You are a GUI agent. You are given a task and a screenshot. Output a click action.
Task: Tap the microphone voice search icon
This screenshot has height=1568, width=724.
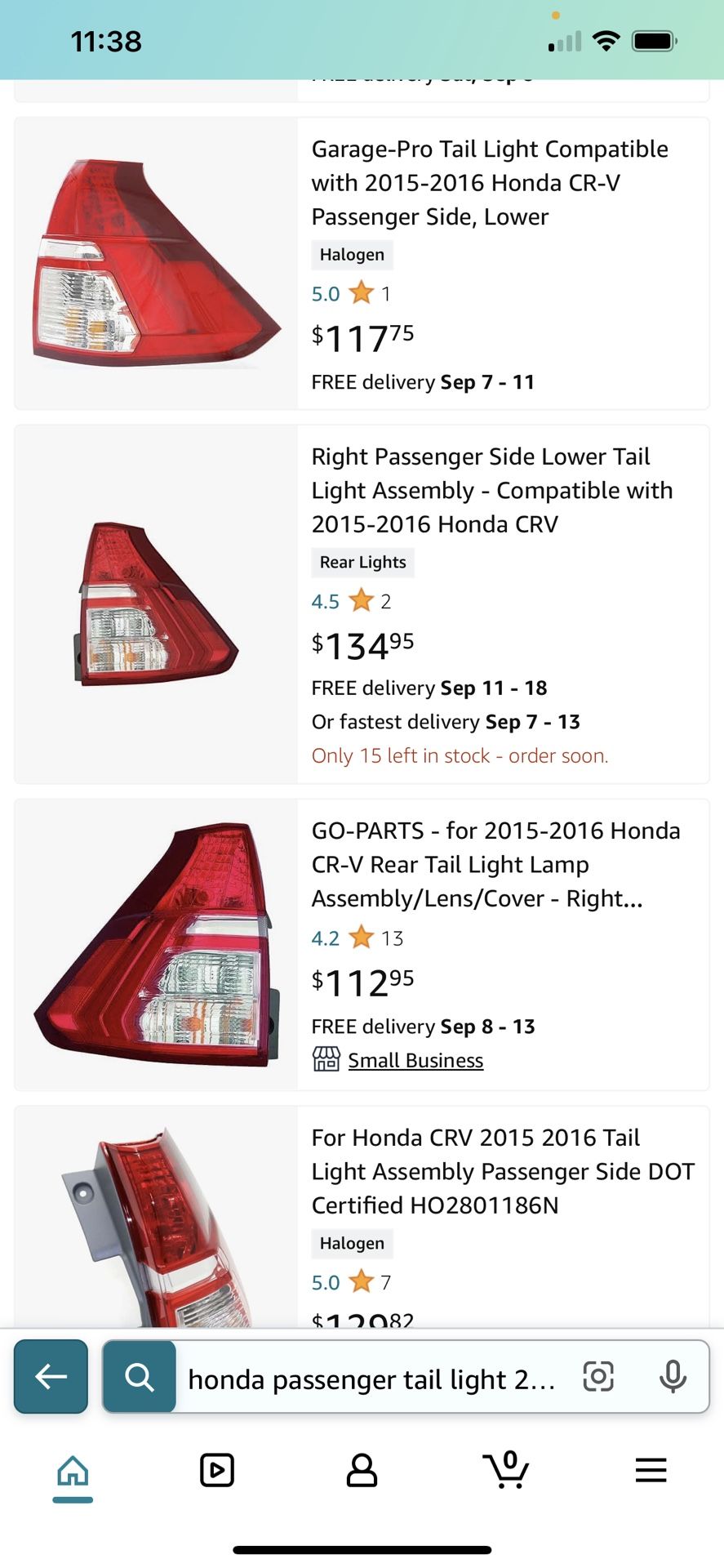pyautogui.click(x=673, y=1377)
